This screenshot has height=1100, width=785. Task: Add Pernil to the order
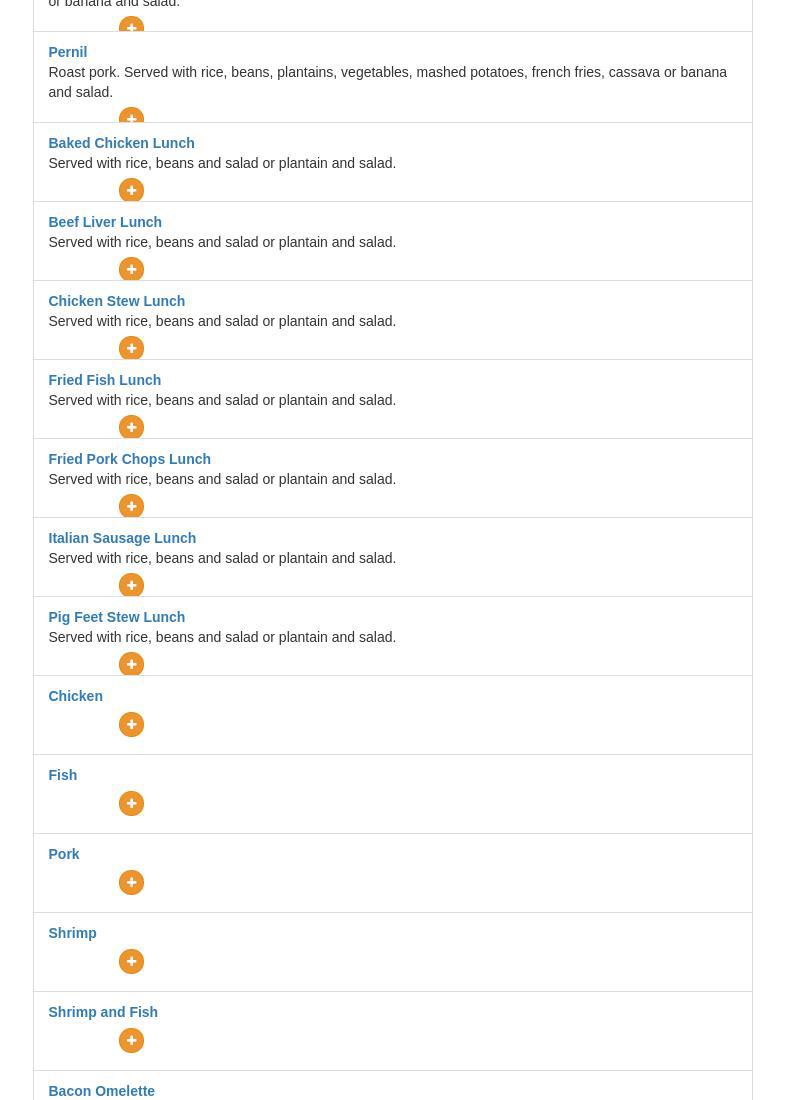(131, 118)
